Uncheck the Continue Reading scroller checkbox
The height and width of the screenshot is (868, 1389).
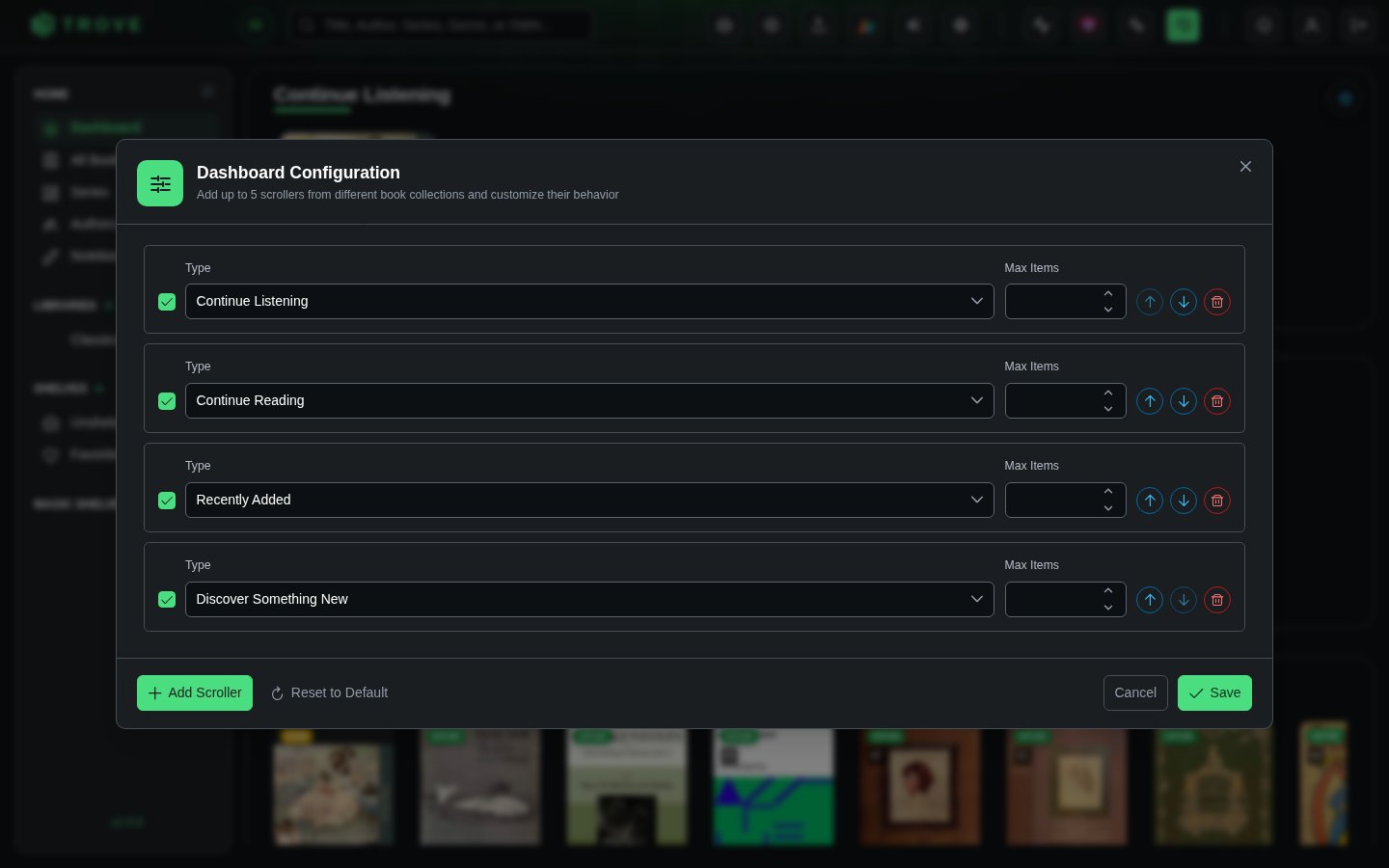(167, 401)
